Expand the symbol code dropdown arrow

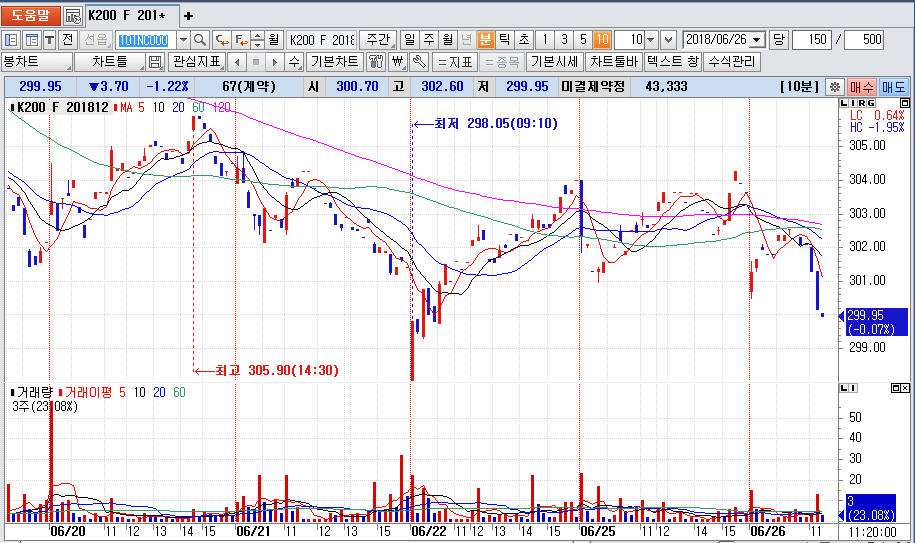click(182, 40)
